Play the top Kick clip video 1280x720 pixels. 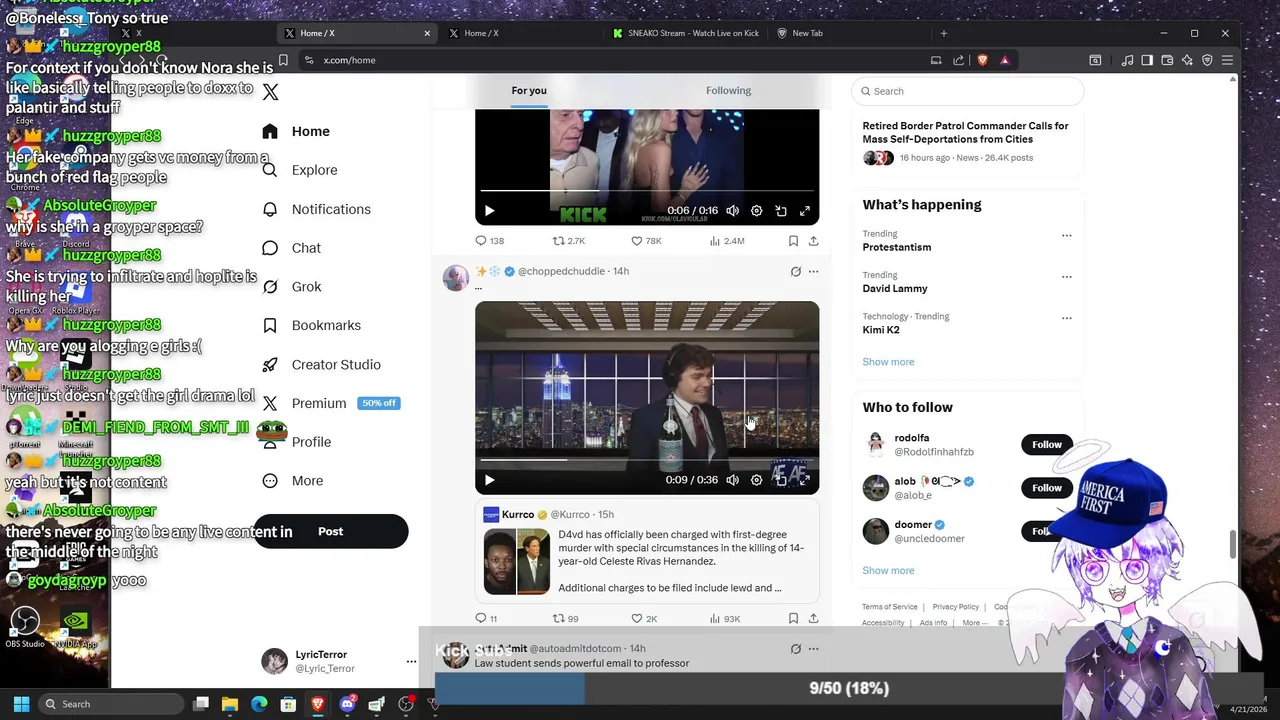tap(489, 211)
